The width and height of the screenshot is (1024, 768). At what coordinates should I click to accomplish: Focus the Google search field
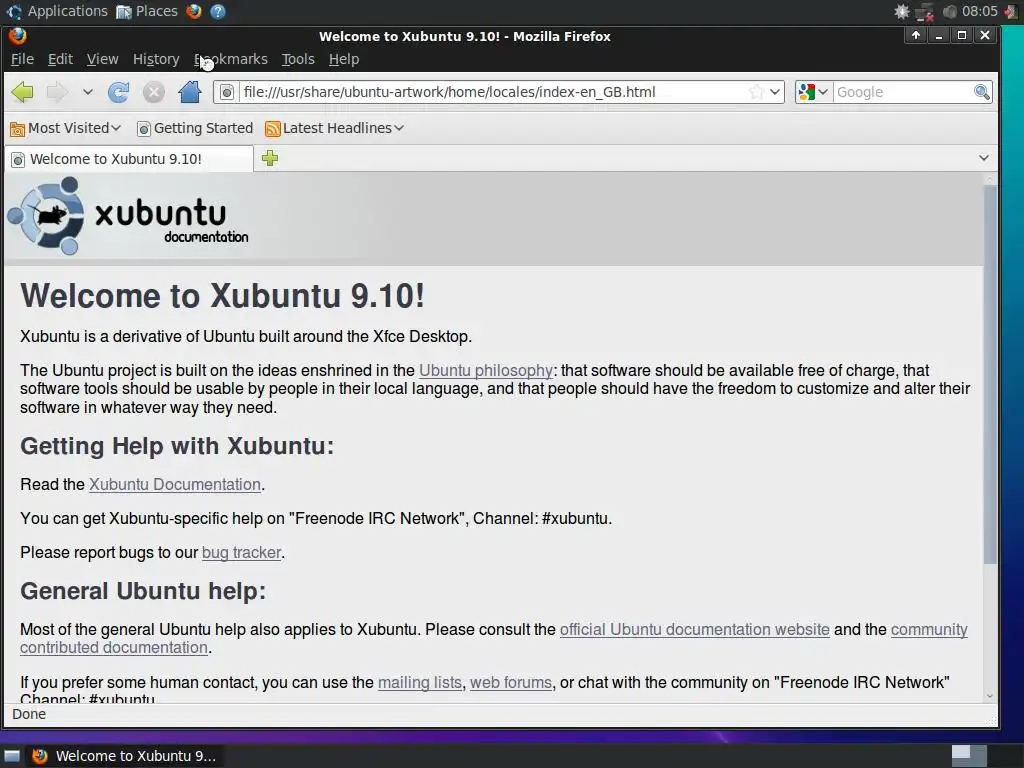pos(904,92)
